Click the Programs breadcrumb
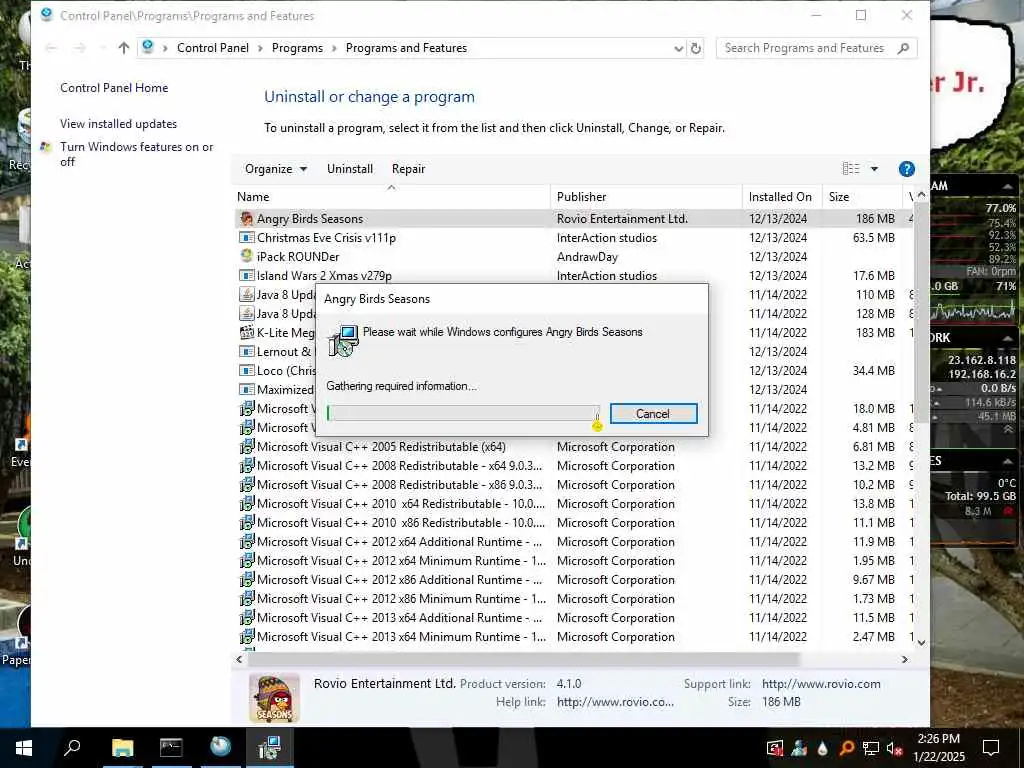Screen dimensions: 1024x768 [x=297, y=48]
